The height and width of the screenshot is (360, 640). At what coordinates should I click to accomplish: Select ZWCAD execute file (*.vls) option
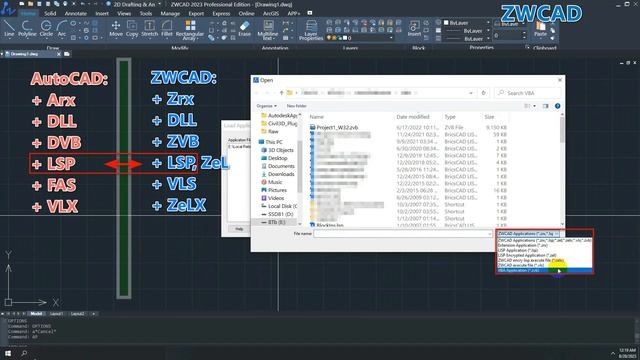[x=544, y=265]
